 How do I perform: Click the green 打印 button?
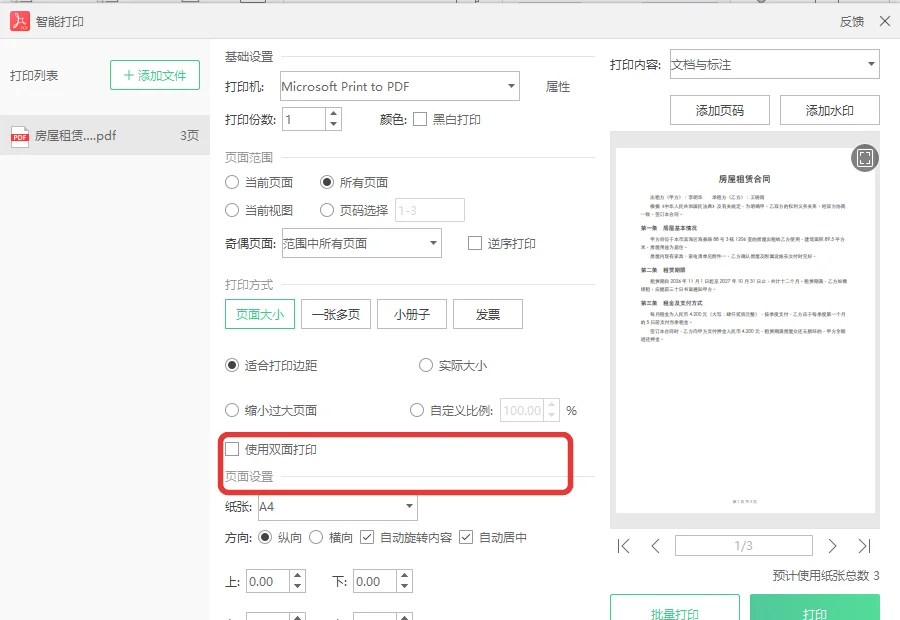tap(815, 609)
